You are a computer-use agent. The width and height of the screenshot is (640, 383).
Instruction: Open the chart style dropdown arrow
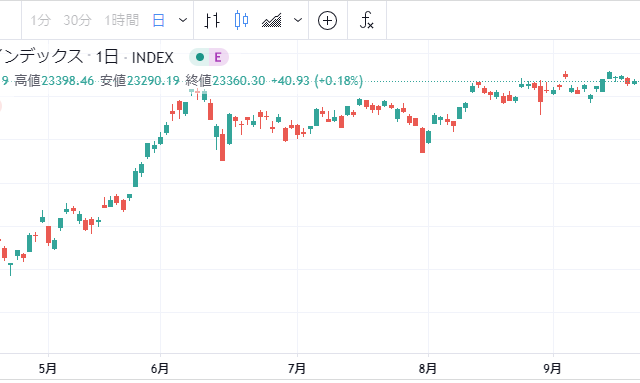click(298, 20)
